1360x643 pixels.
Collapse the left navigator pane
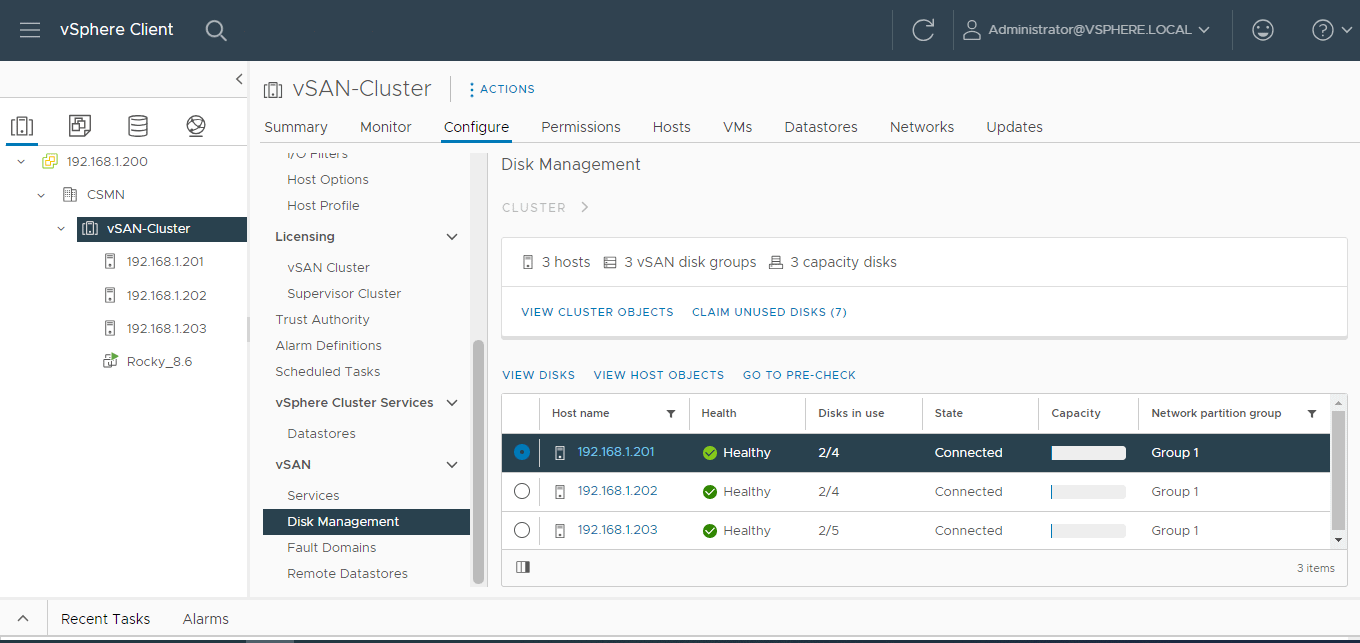(x=239, y=78)
